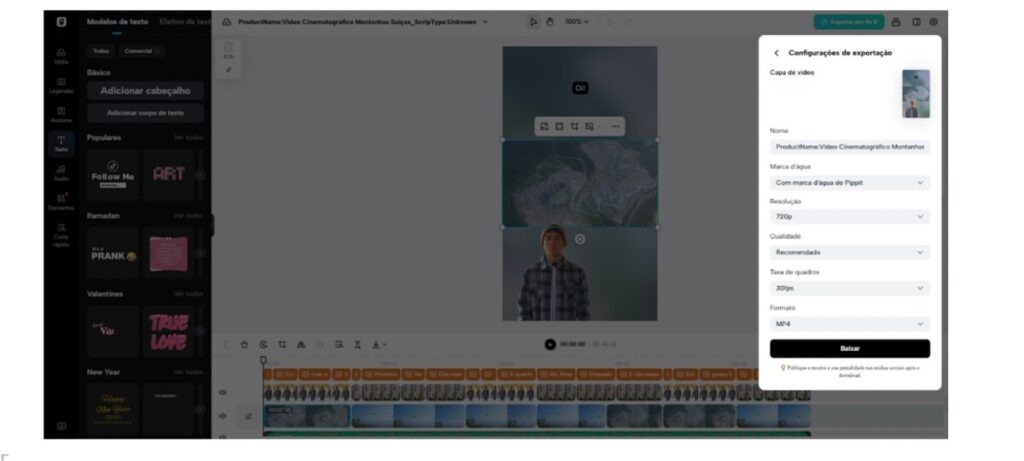Toggle mute icon on landscape footage track
Viewport: 1024px width, 461px height.
click(x=248, y=416)
